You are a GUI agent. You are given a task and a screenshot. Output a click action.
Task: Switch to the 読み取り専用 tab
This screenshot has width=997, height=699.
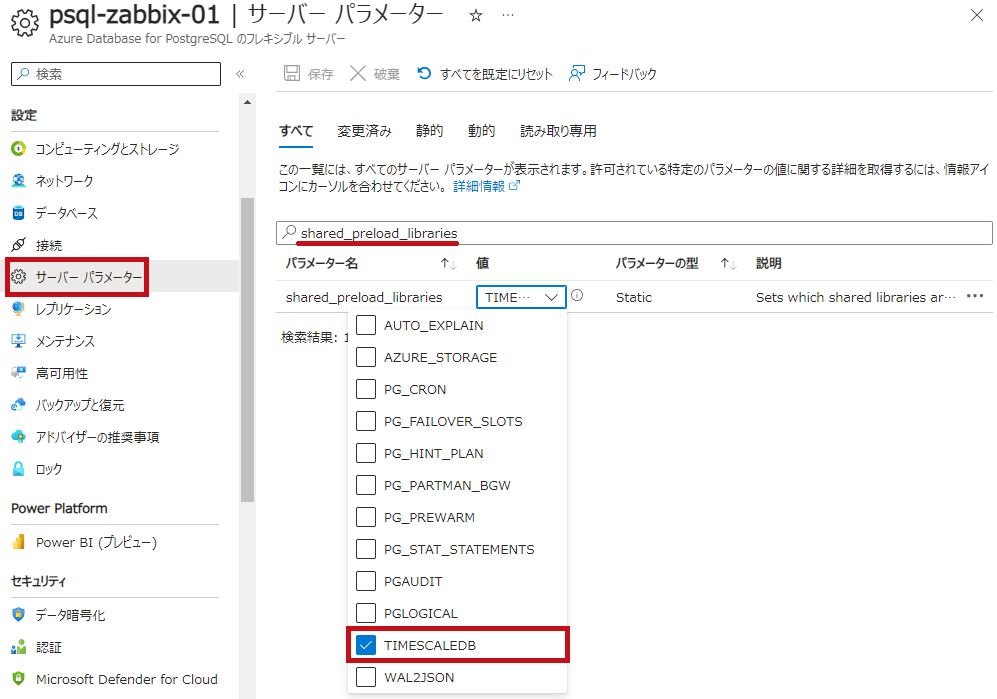point(558,131)
